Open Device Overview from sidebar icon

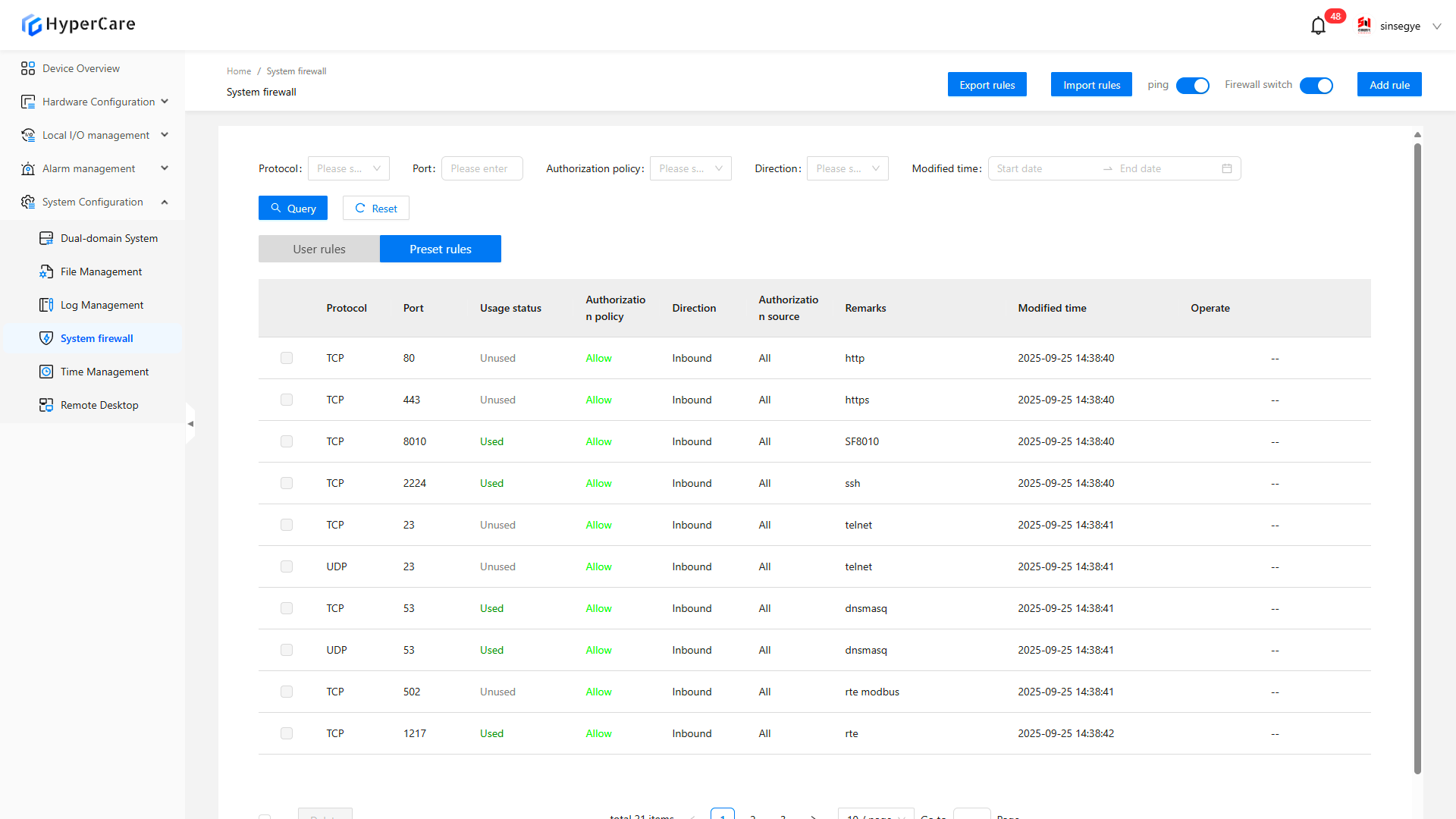pyautogui.click(x=28, y=68)
